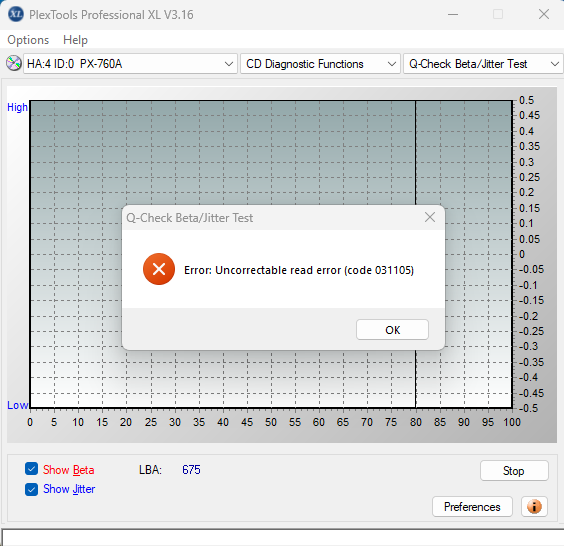Click the Low label on the graph
Image resolution: width=564 pixels, height=546 pixels.
tap(17, 405)
